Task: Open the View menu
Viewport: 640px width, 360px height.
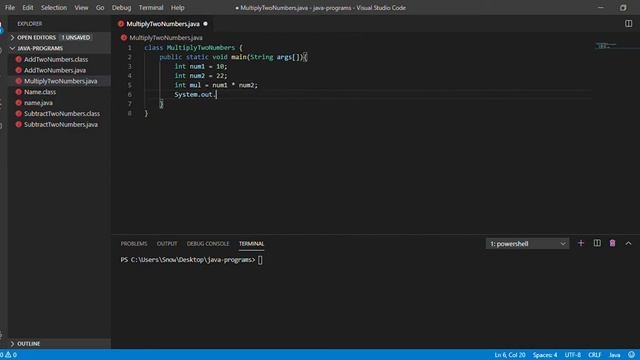Action: click(x=81, y=7)
